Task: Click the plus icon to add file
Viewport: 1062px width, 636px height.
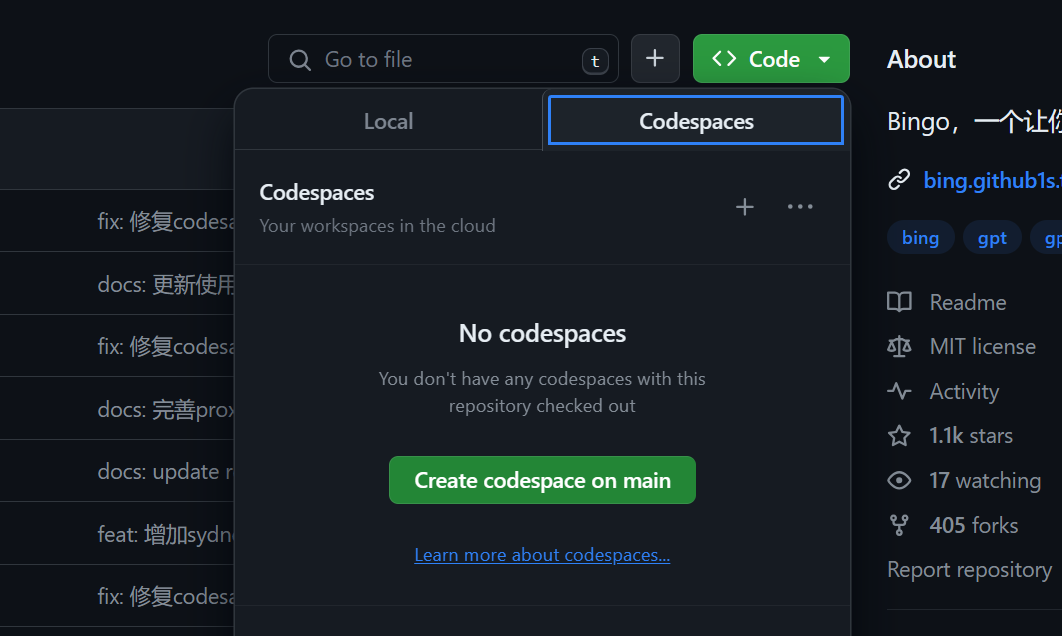Action: tap(655, 59)
